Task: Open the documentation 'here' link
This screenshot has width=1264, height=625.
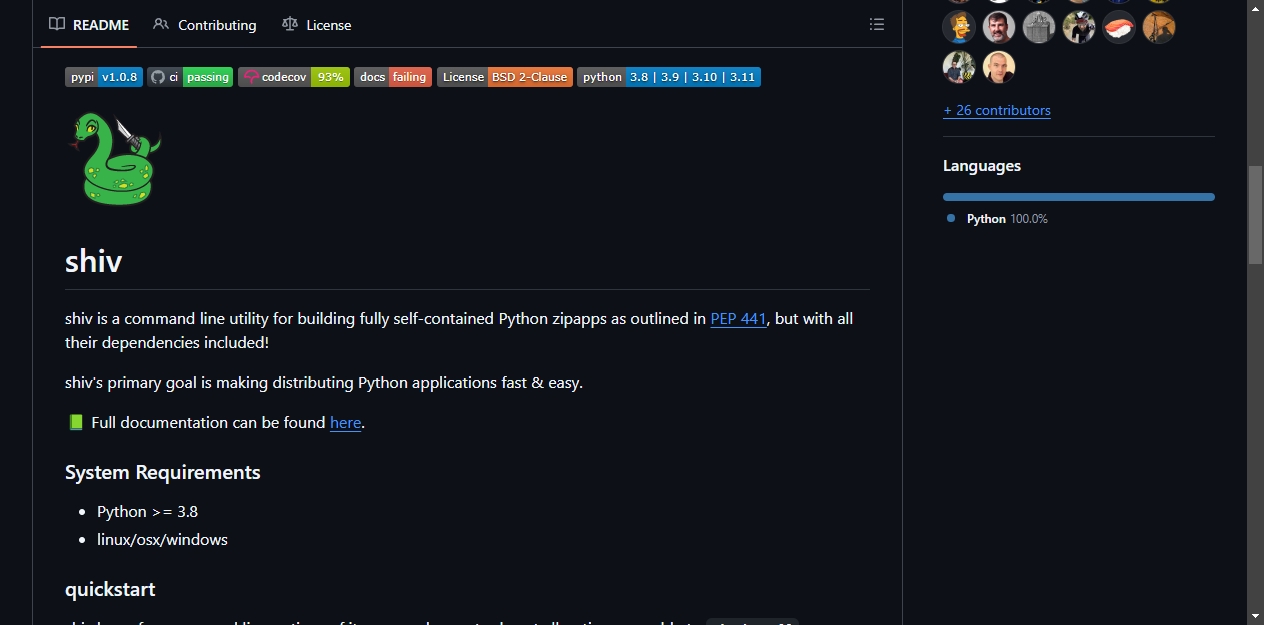Action: 345,423
